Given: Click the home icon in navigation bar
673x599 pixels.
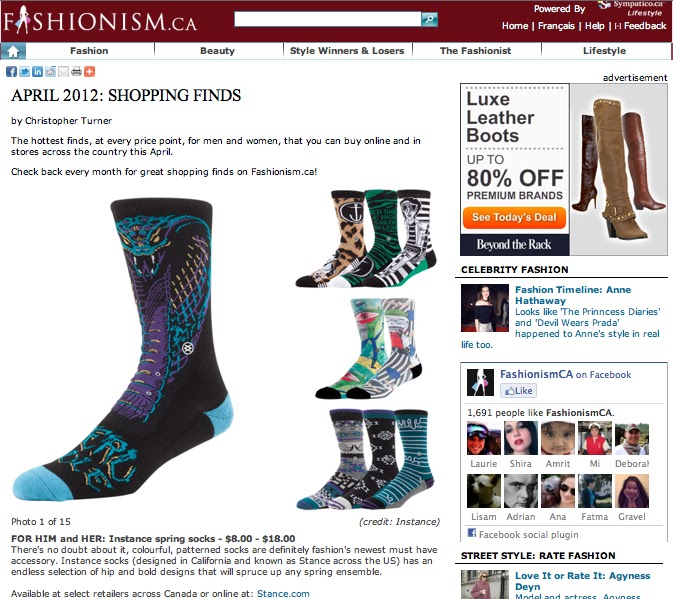Looking at the screenshot, I should (13, 51).
